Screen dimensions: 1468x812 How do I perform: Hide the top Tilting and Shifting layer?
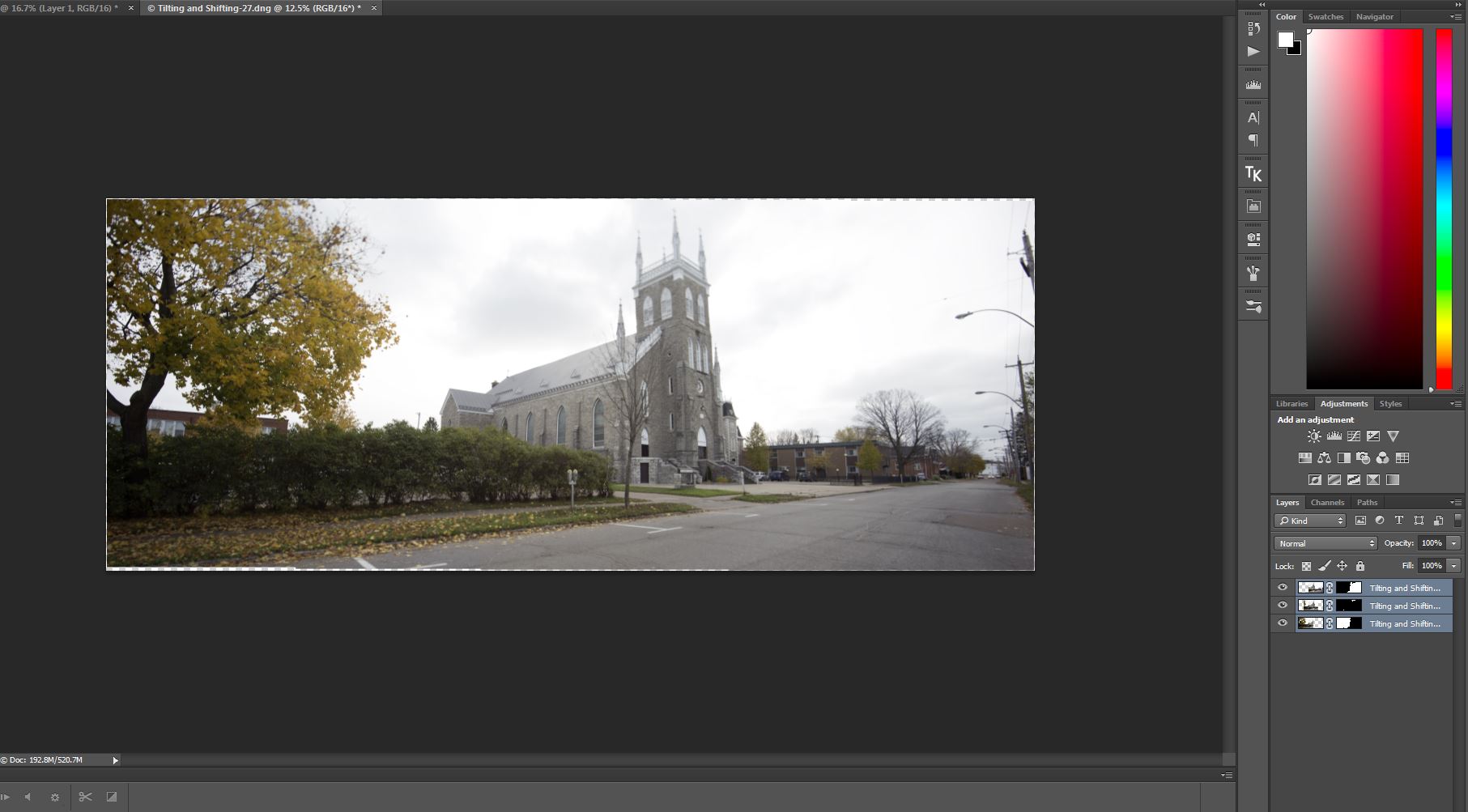[1282, 588]
